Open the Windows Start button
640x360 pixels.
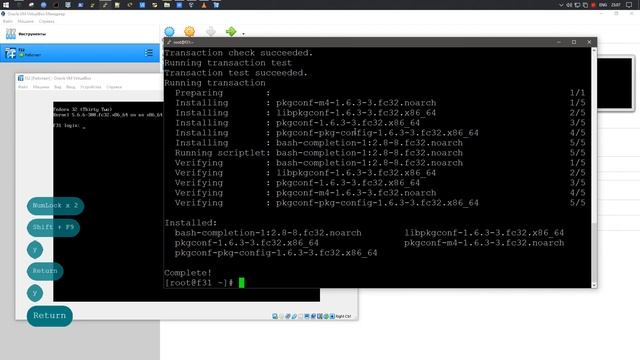click(x=6, y=5)
